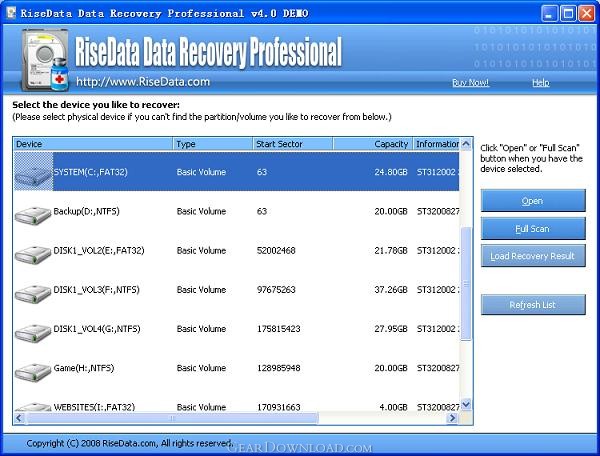Sort by the Device column header
The image size is (600, 456).
(x=93, y=144)
